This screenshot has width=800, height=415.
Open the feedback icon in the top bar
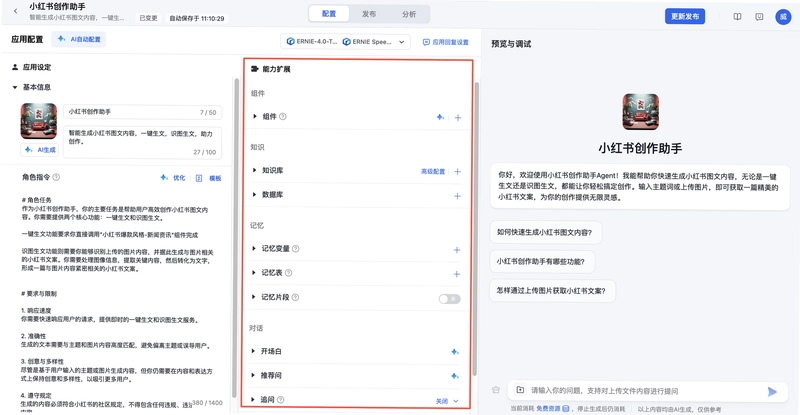(759, 17)
